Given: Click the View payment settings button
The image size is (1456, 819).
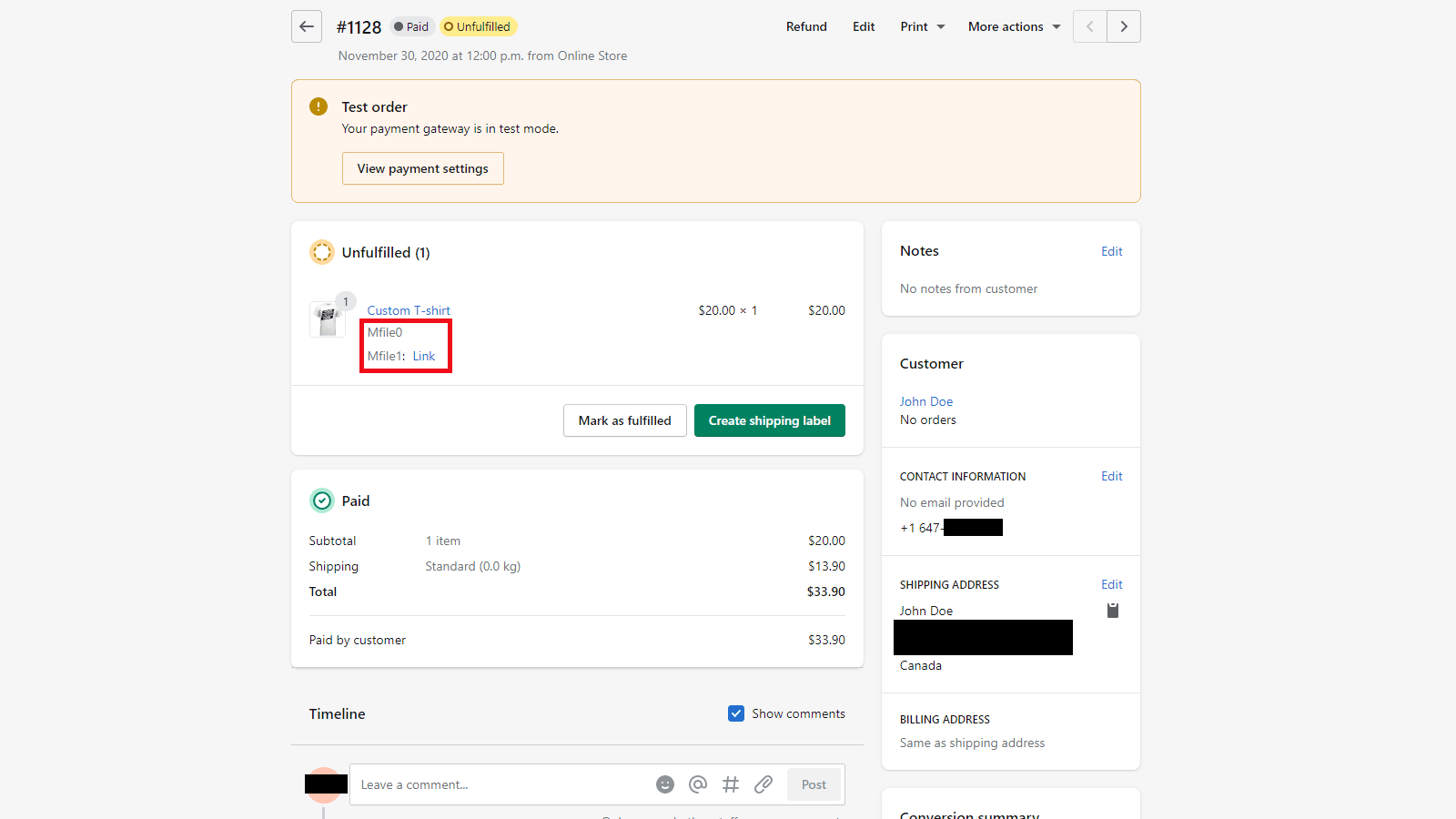Looking at the screenshot, I should pos(422,168).
